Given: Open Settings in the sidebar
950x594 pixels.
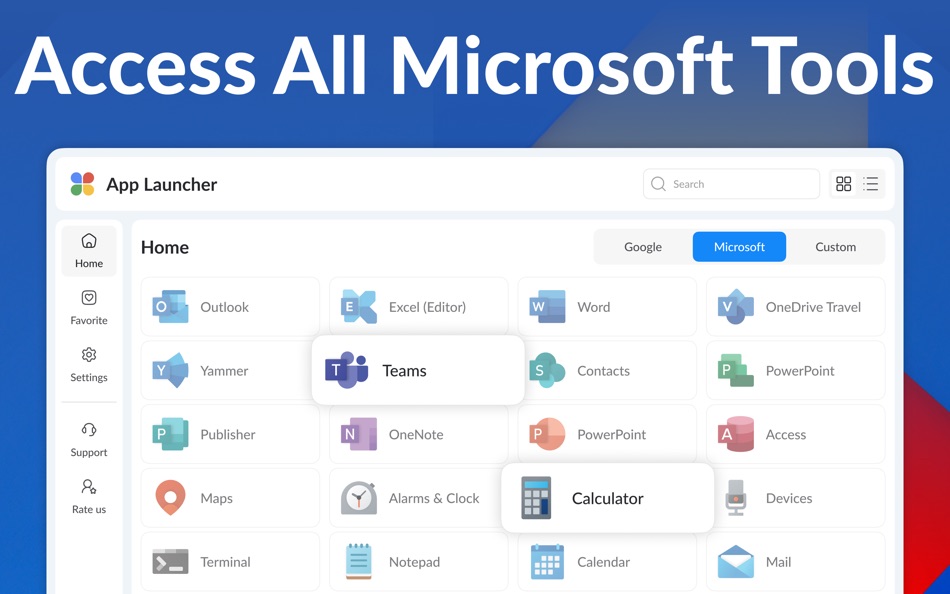Looking at the screenshot, I should 89,365.
